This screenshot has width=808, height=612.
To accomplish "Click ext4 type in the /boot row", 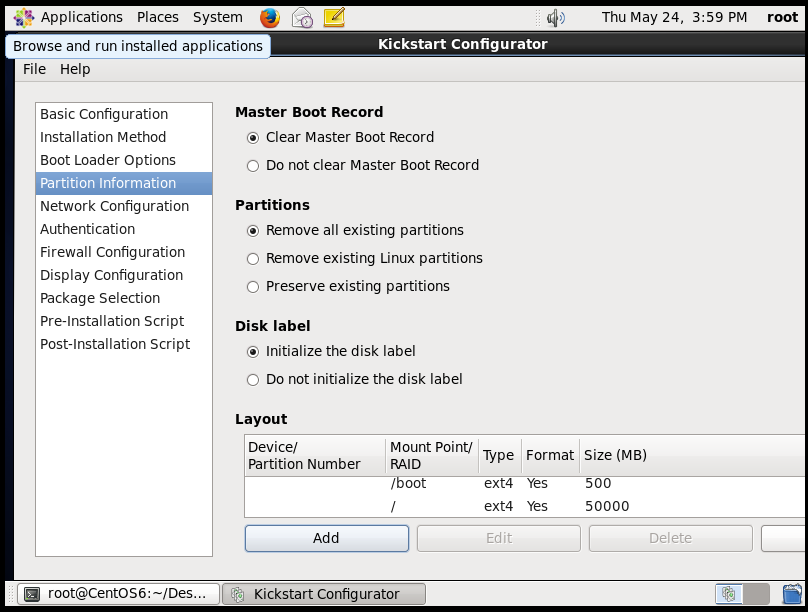I will [498, 483].
